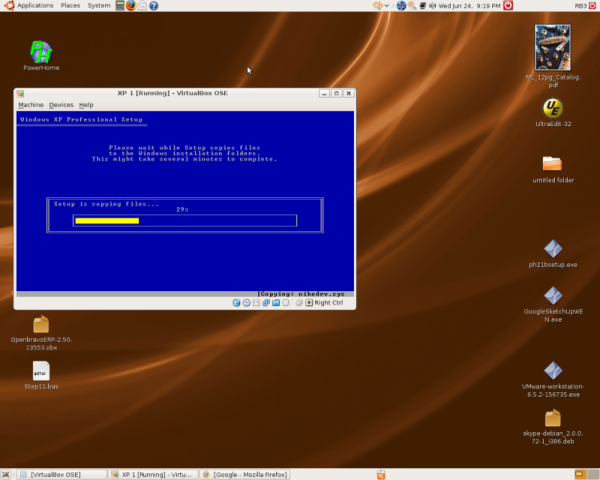The width and height of the screenshot is (600, 480).
Task: Select the first workspace in the switcher
Action: pyautogui.click(x=581, y=475)
